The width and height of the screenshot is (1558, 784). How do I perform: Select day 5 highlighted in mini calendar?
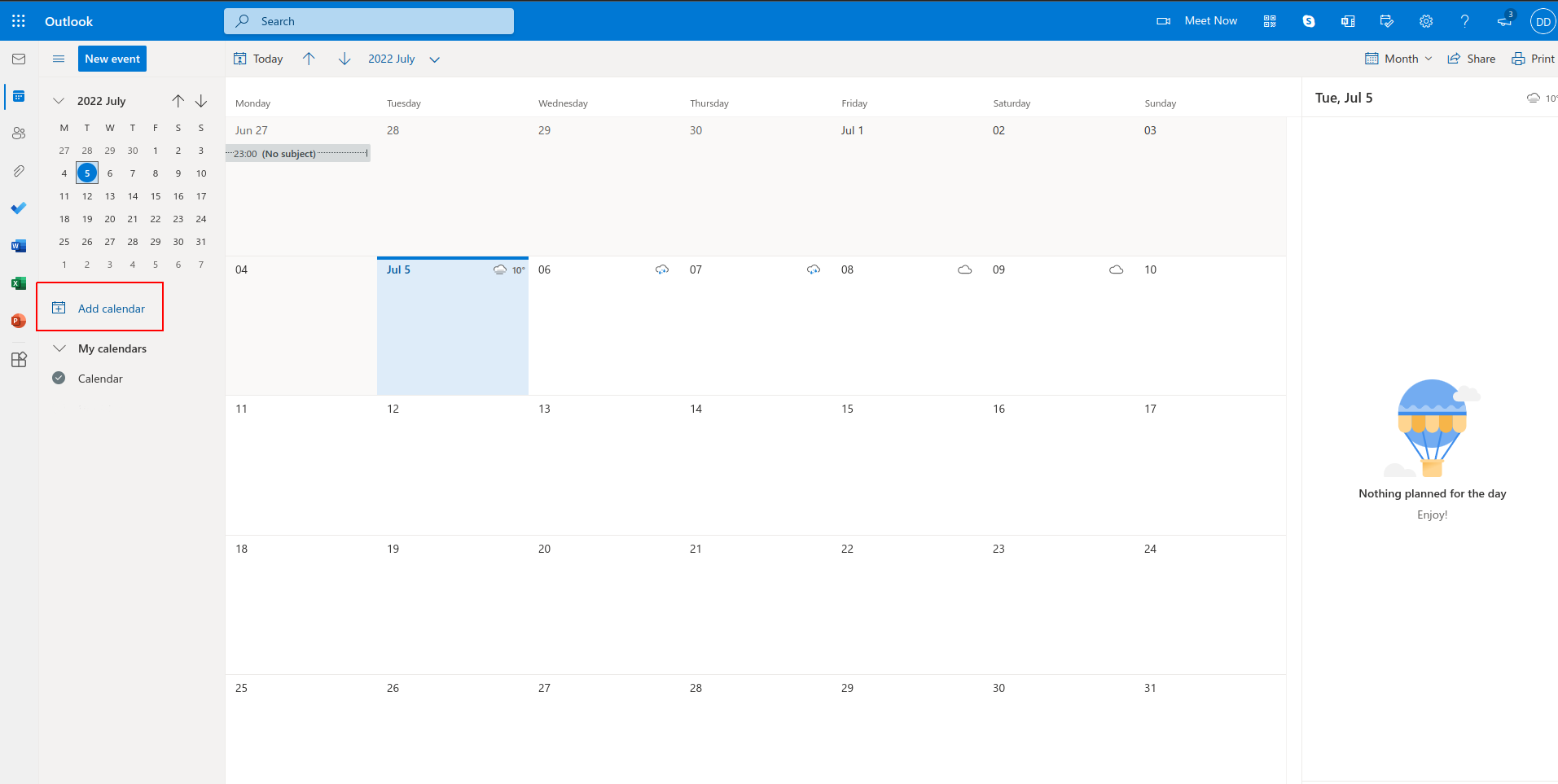tap(87, 173)
